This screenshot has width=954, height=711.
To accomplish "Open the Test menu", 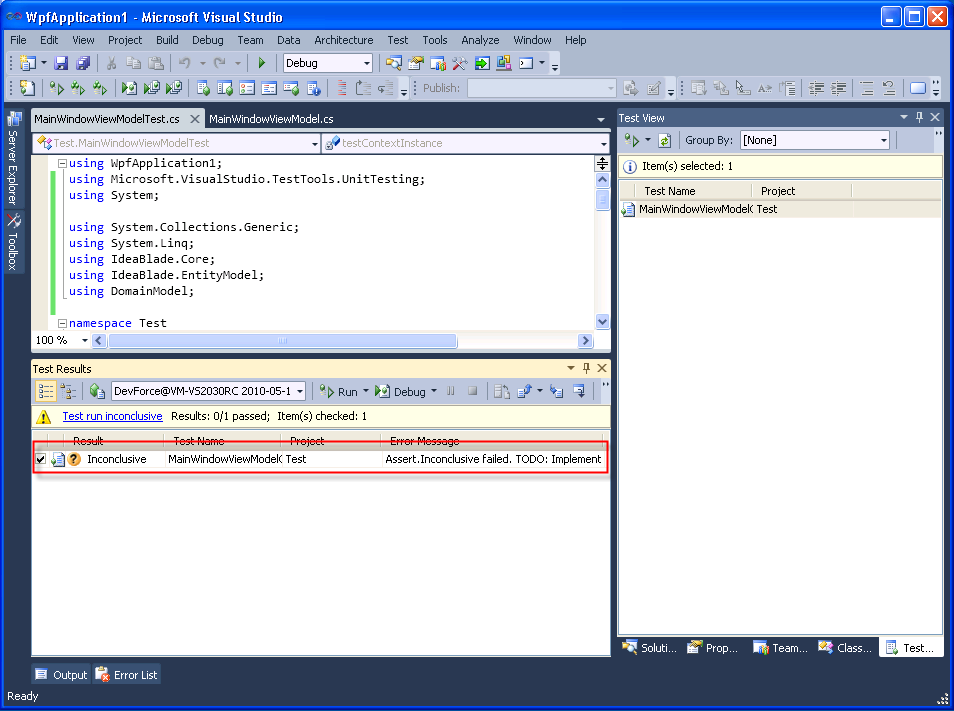I will (x=398, y=40).
